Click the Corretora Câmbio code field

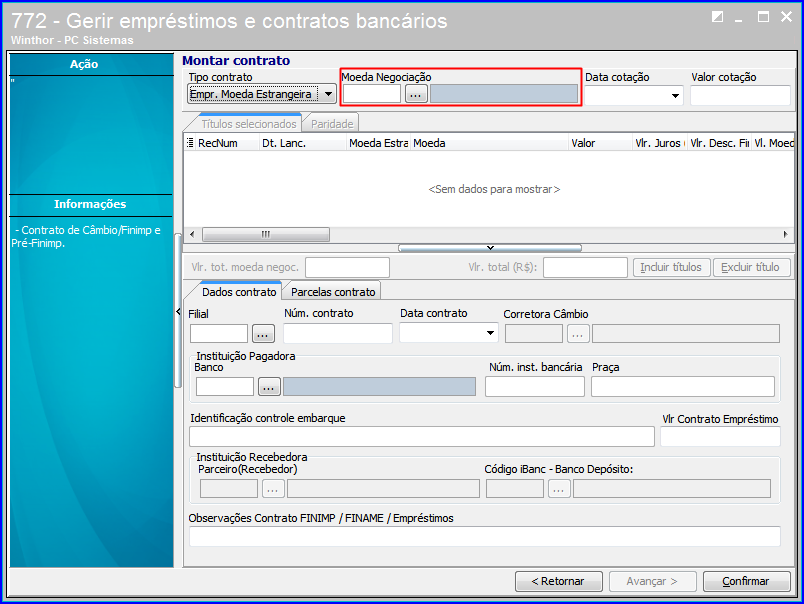click(x=534, y=334)
